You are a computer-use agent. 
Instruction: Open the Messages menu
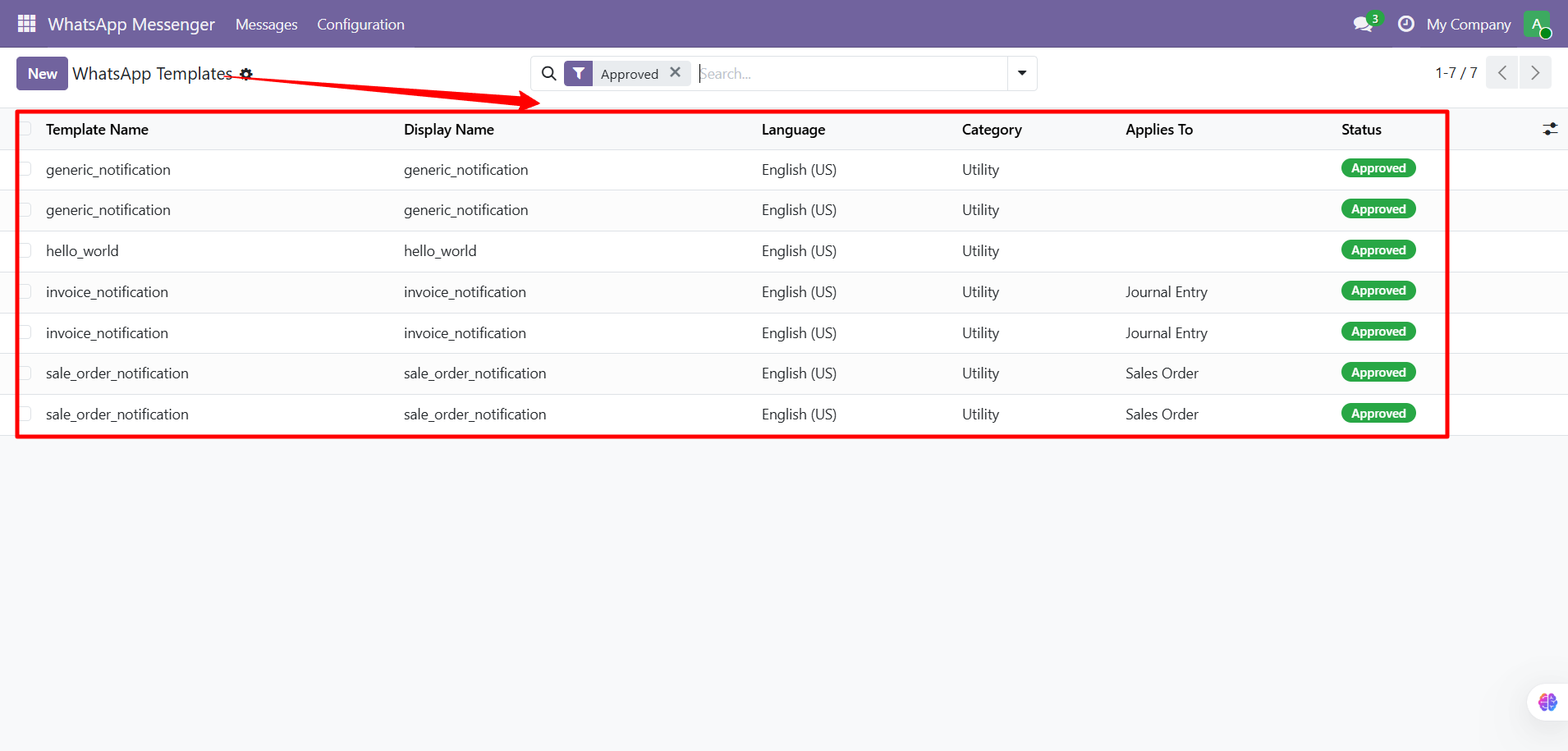(266, 25)
